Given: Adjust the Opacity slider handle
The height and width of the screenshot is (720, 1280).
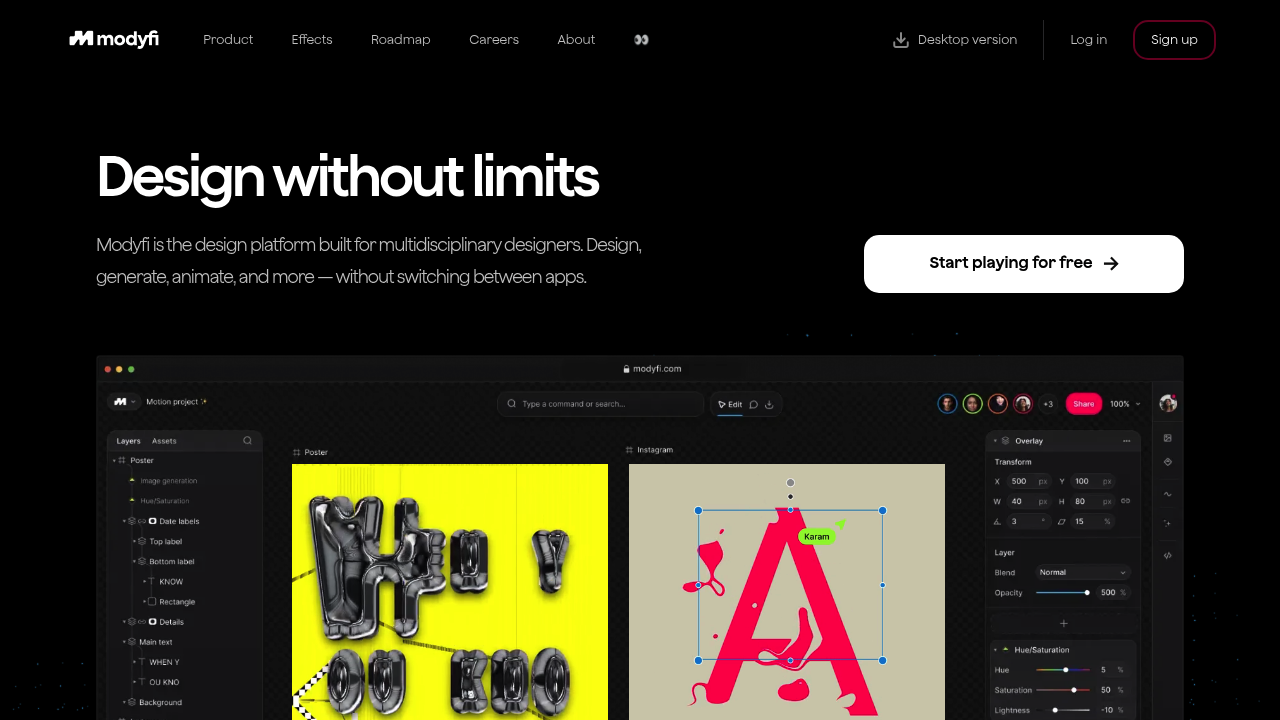Looking at the screenshot, I should pos(1087,593).
